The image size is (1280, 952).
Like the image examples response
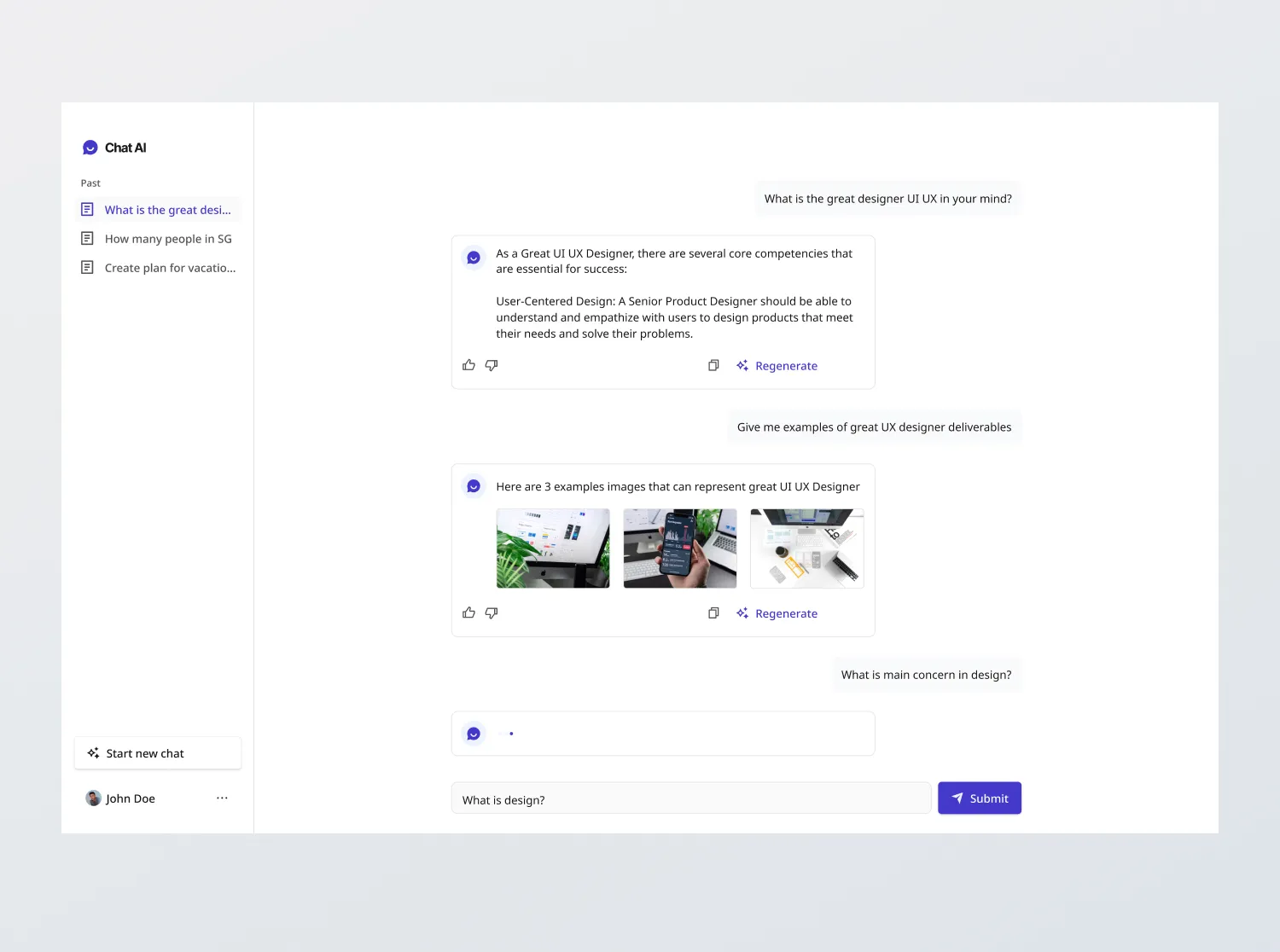coord(468,612)
